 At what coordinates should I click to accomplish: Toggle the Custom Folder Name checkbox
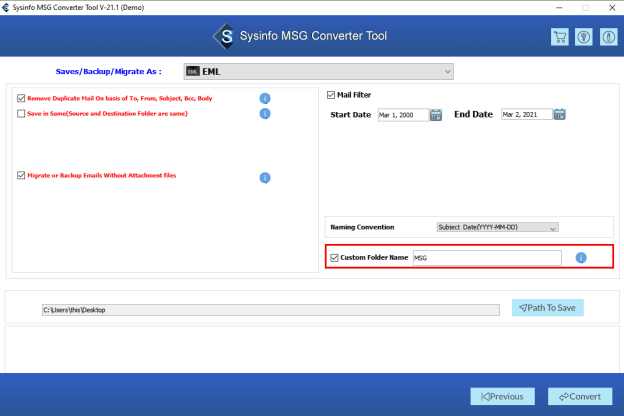[334, 258]
